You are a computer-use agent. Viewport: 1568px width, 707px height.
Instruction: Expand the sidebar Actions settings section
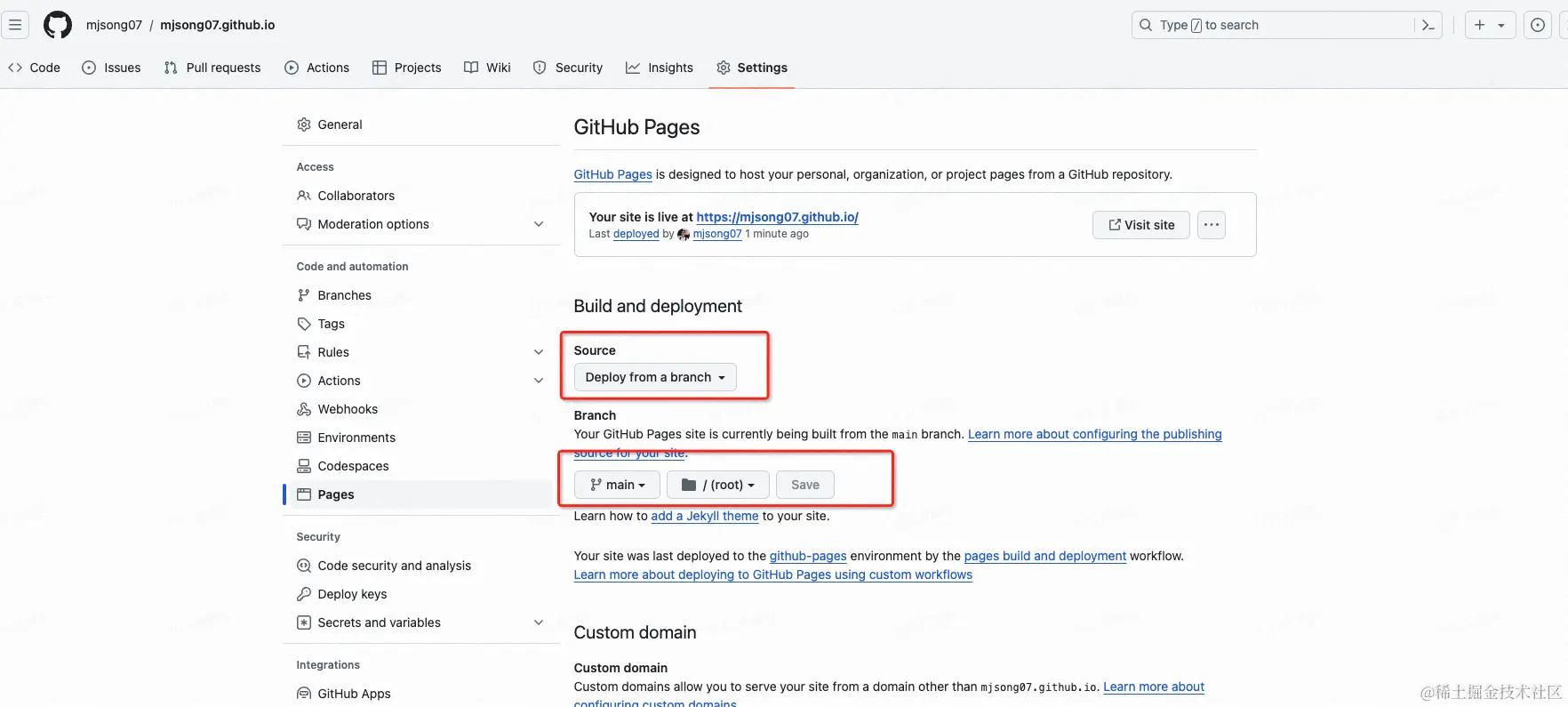pos(539,381)
